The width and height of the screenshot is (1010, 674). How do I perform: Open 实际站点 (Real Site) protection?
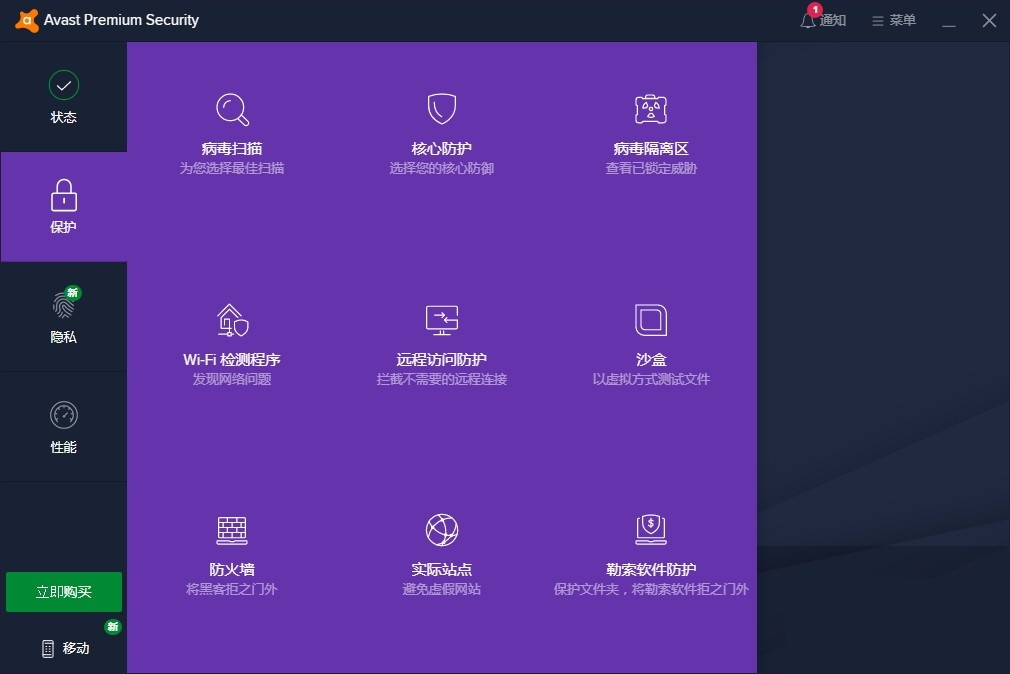[441, 550]
